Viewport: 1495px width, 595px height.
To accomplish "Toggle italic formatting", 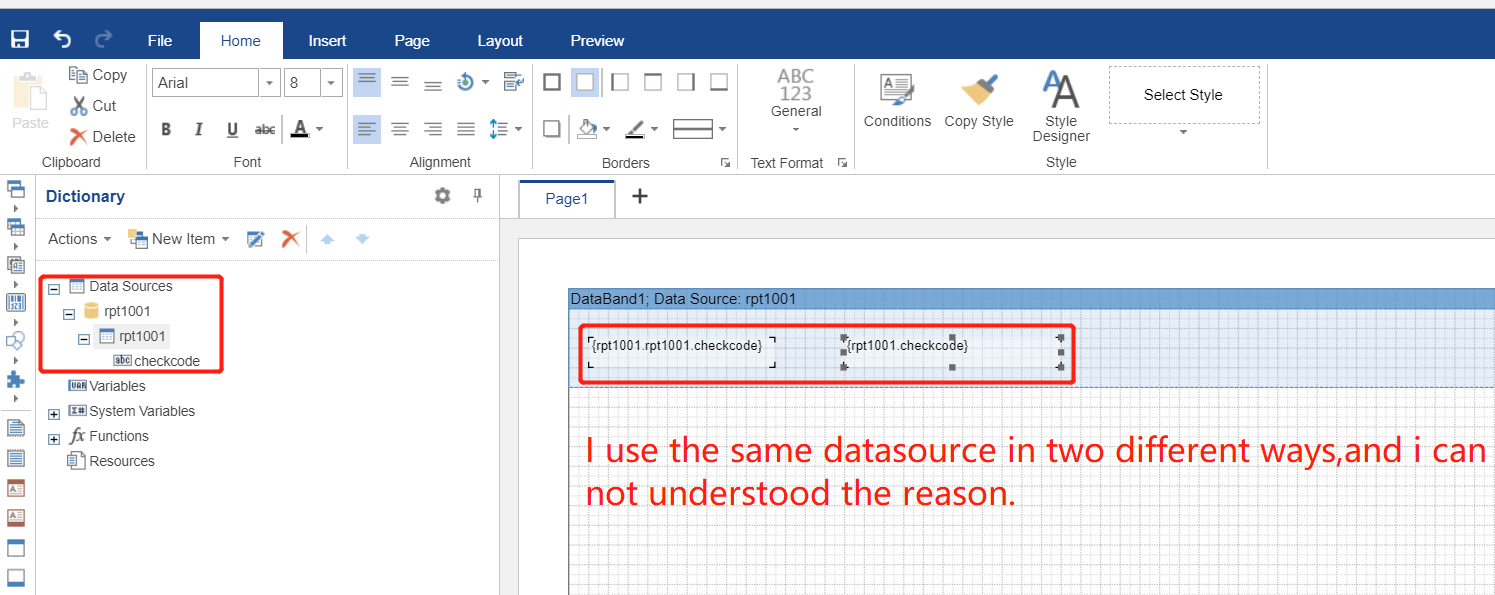I will (x=199, y=129).
